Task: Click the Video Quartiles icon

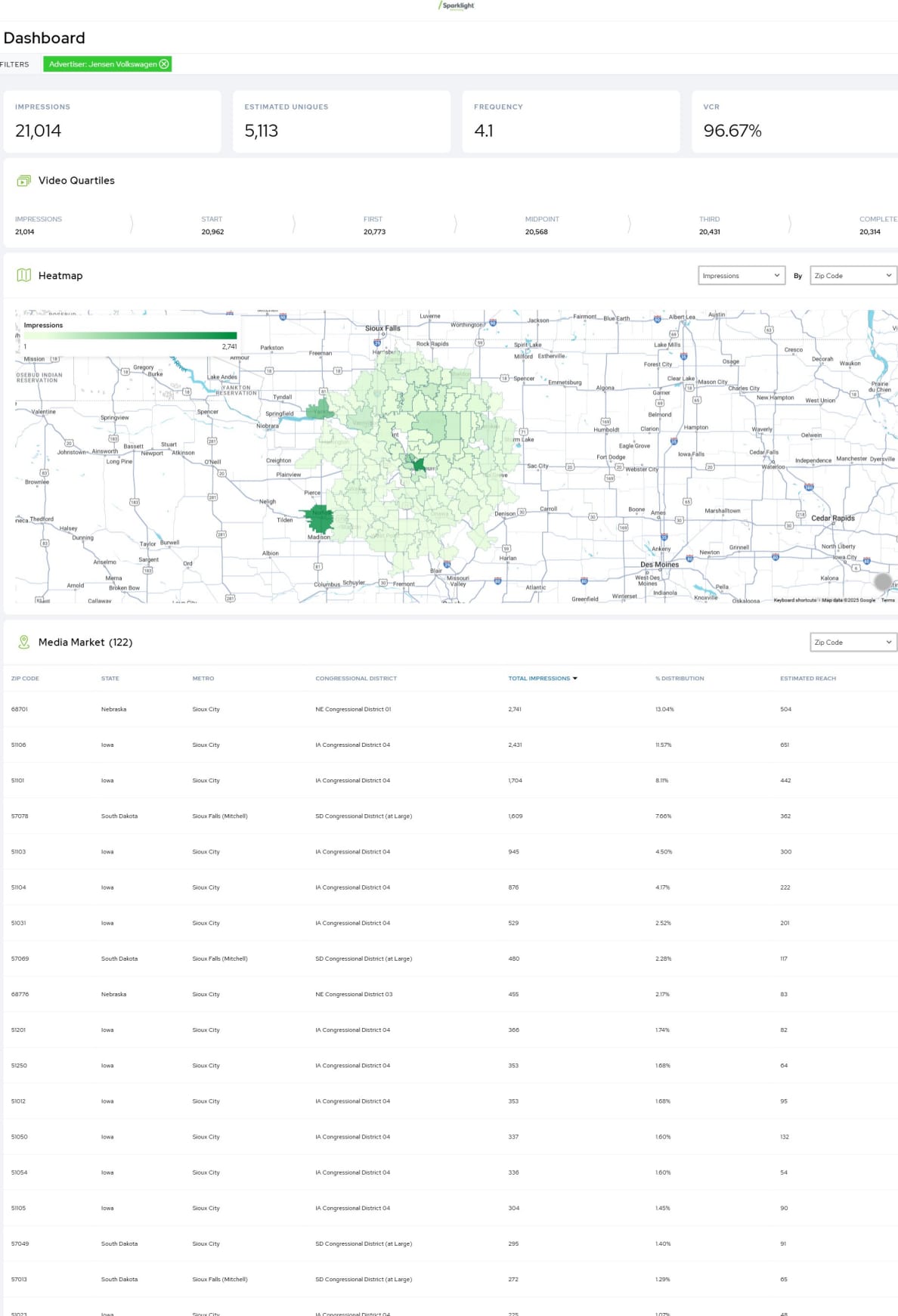Action: pos(24,181)
